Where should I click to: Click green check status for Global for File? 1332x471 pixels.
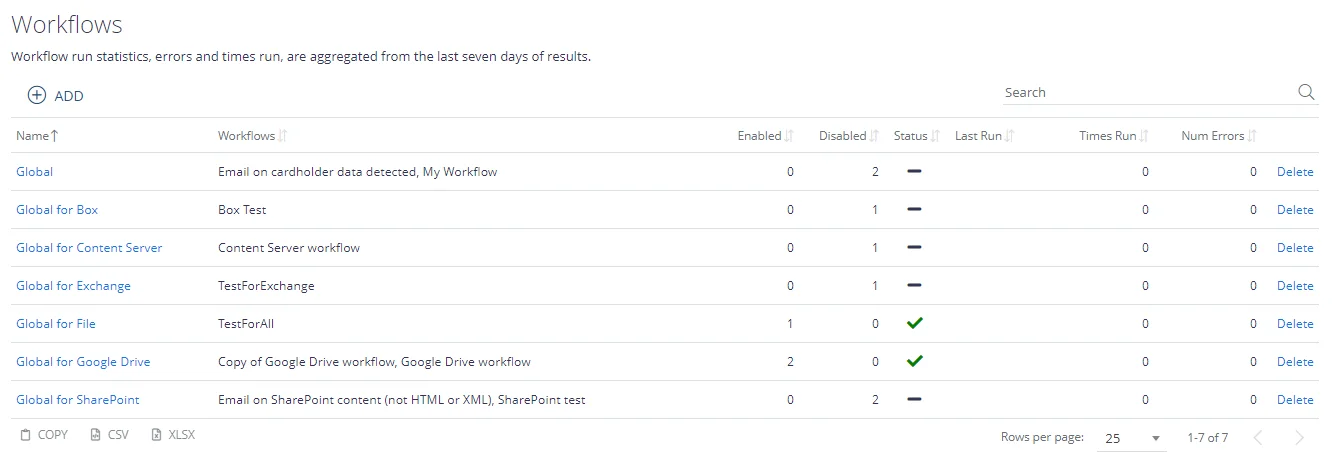pos(914,323)
